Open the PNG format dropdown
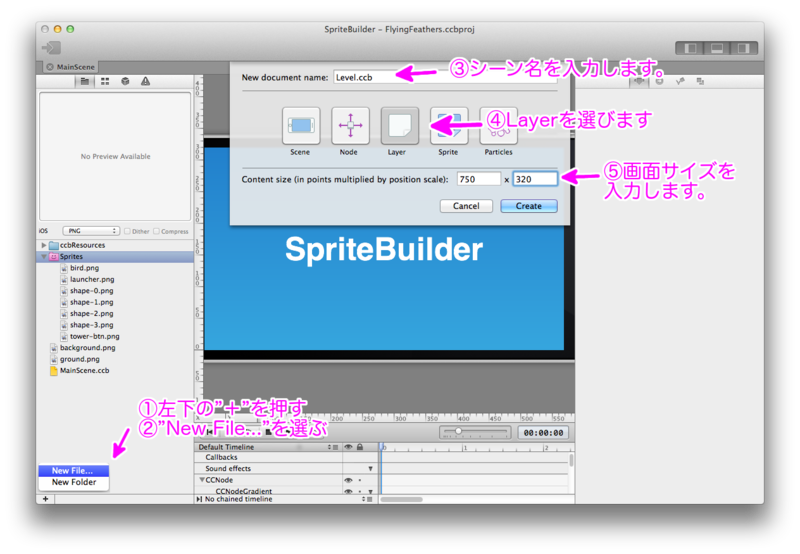This screenshot has width=800, height=554. [91, 231]
